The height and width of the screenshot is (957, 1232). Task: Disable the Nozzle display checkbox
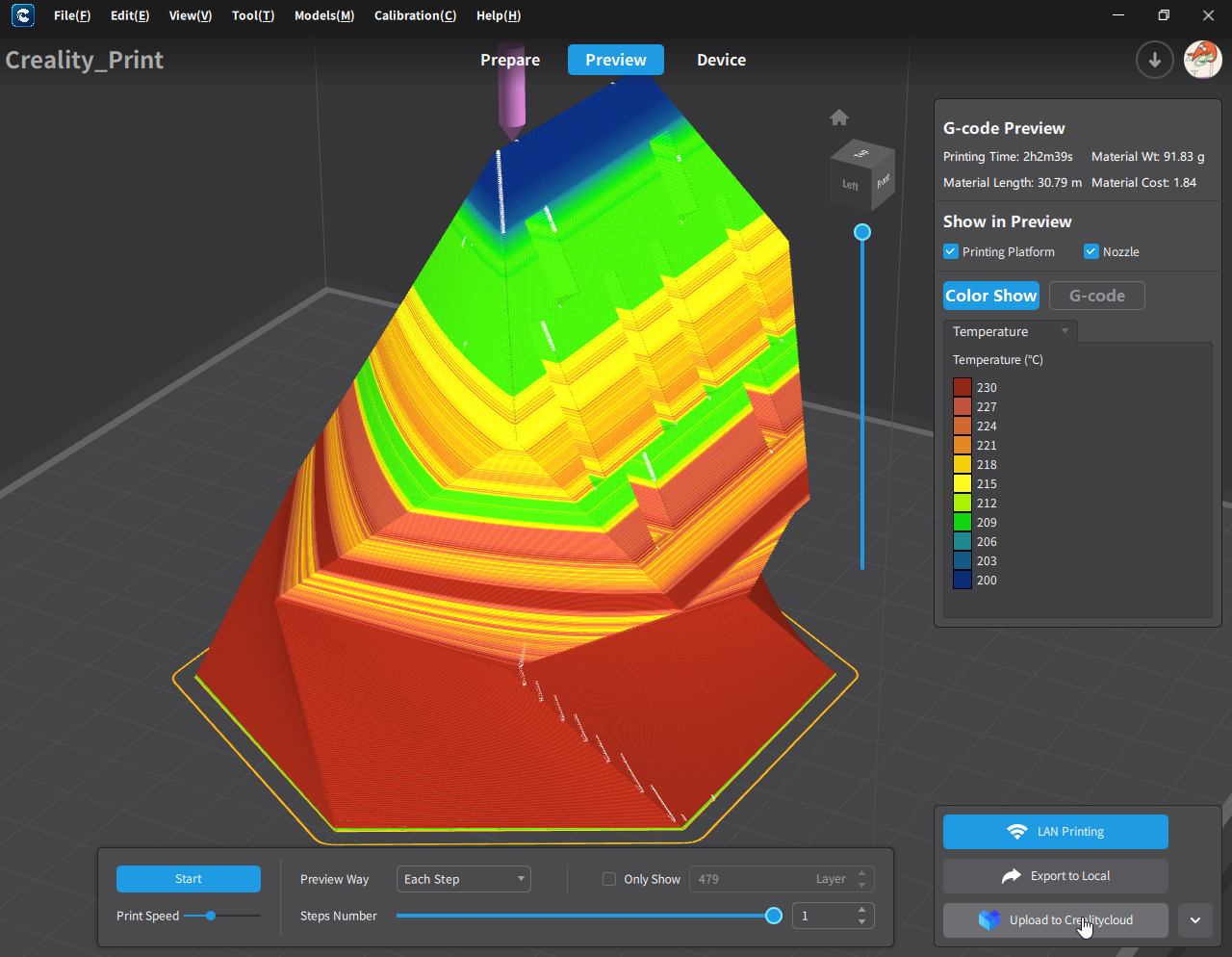click(x=1091, y=252)
